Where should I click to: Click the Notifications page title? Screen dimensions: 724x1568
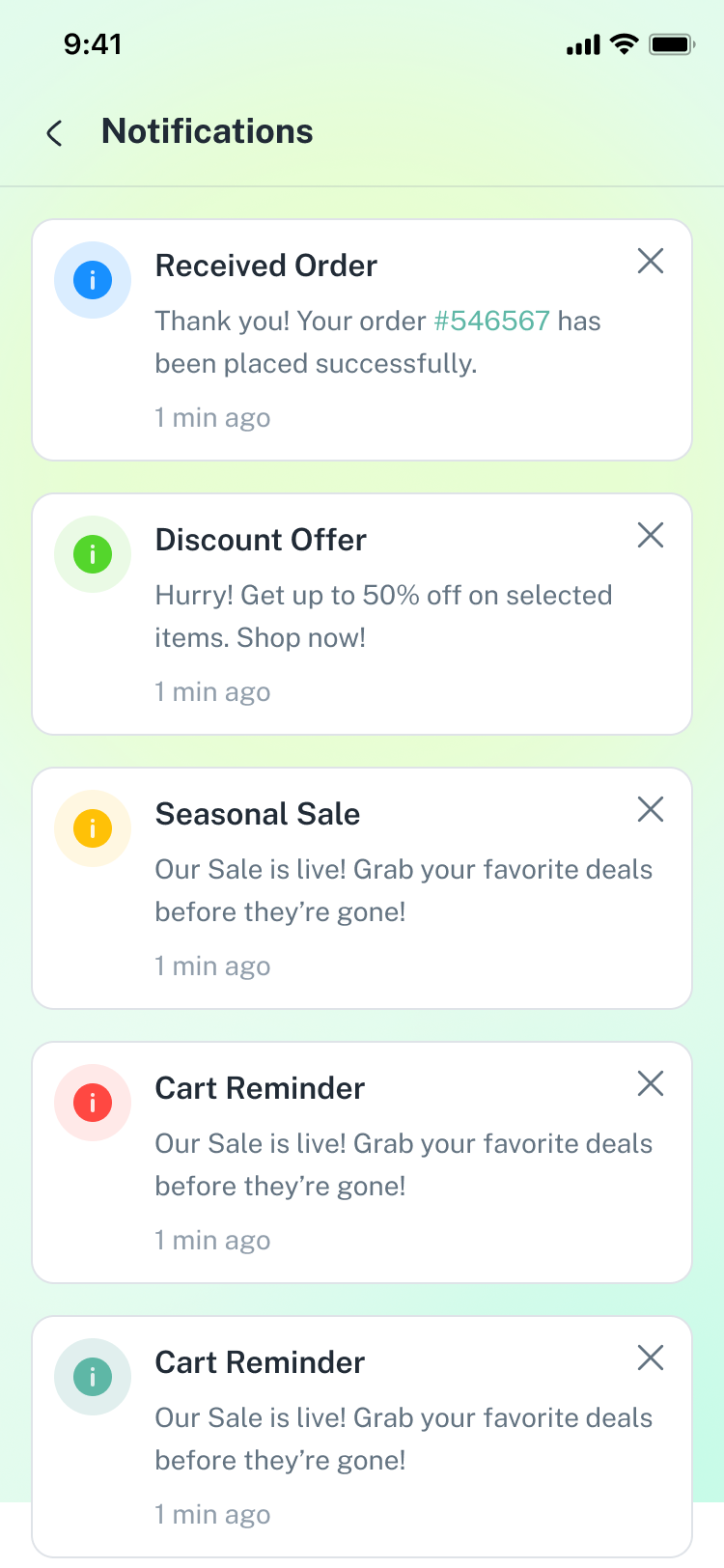tap(208, 131)
